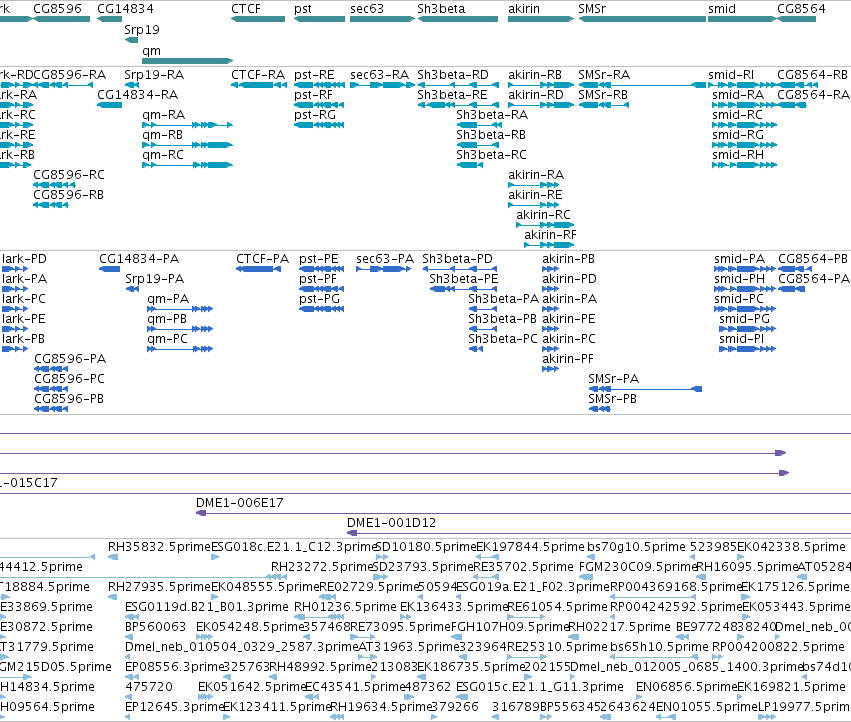Viewport: 851px width, 722px height.
Task: Click the smid gene label
Action: 722,9
